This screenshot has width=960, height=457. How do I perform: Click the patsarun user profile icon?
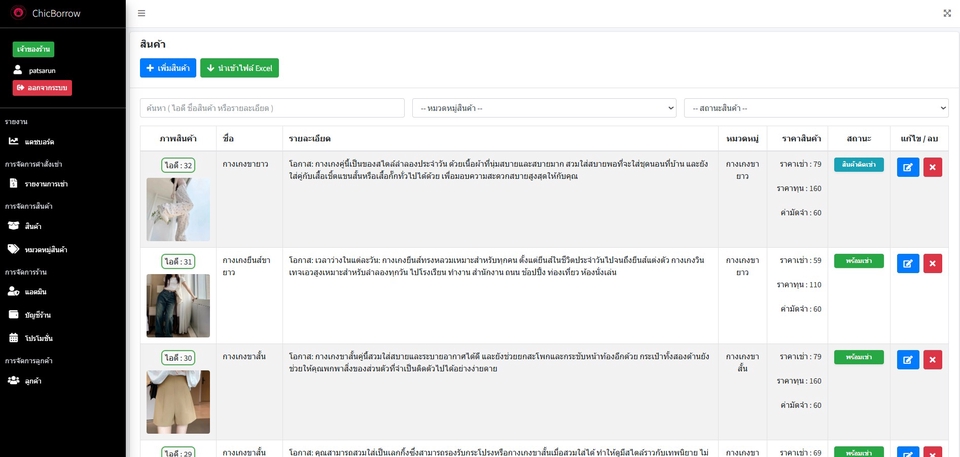[x=18, y=70]
